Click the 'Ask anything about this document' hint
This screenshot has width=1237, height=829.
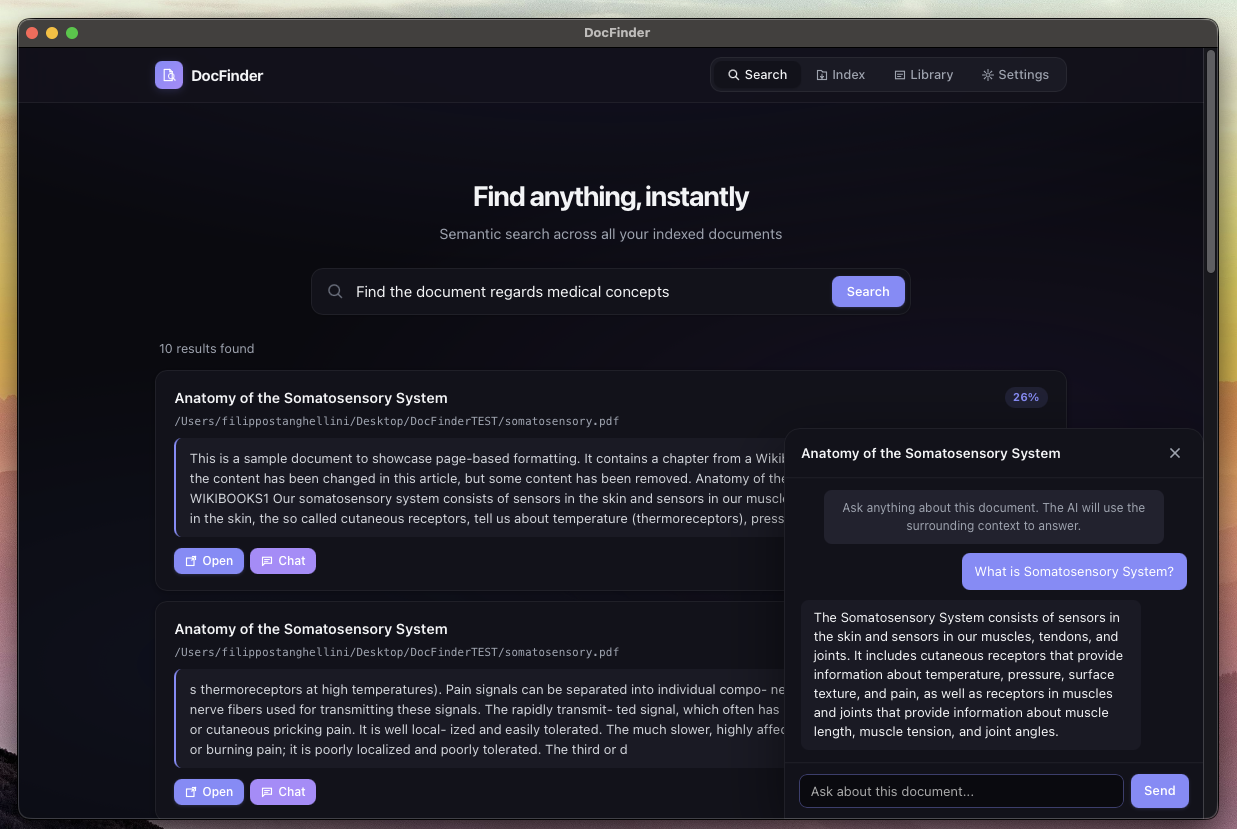click(994, 517)
